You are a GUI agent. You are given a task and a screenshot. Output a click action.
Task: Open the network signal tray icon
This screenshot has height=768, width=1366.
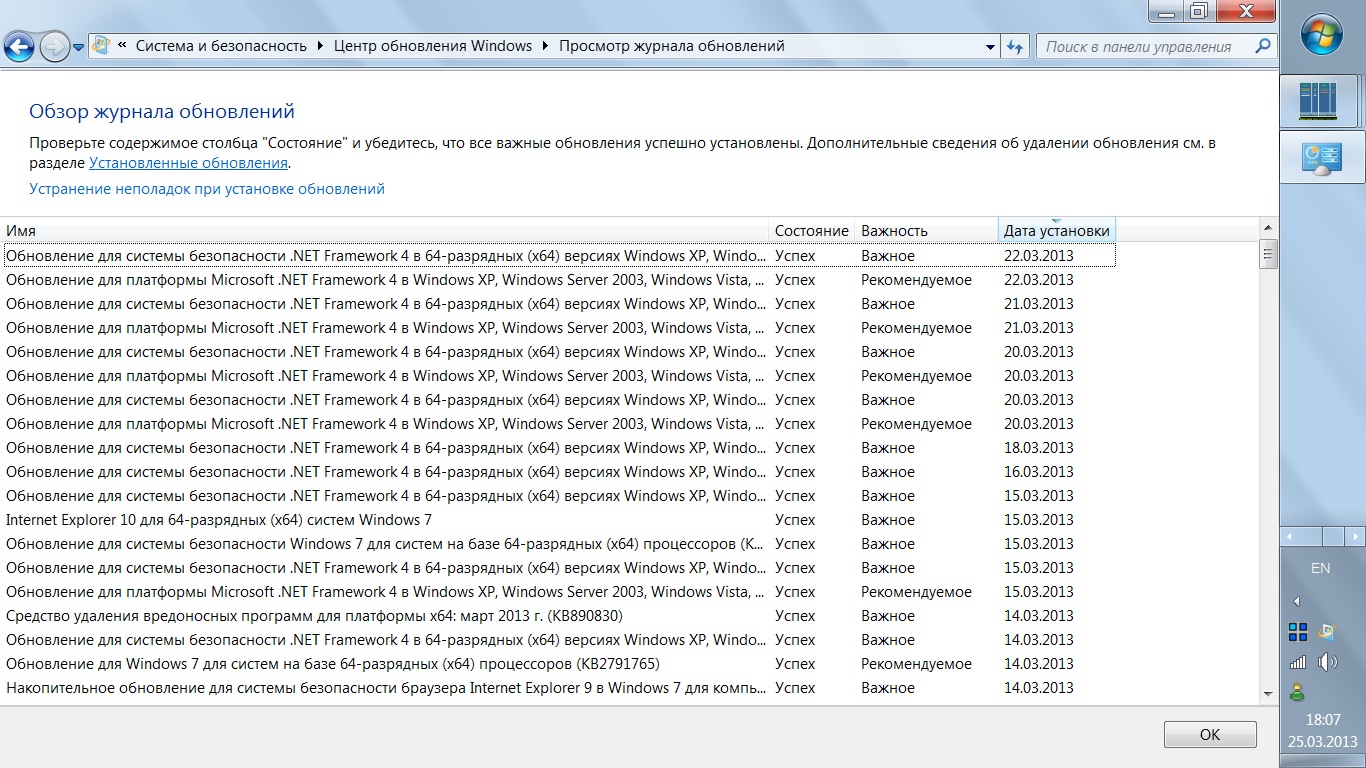point(1297,661)
